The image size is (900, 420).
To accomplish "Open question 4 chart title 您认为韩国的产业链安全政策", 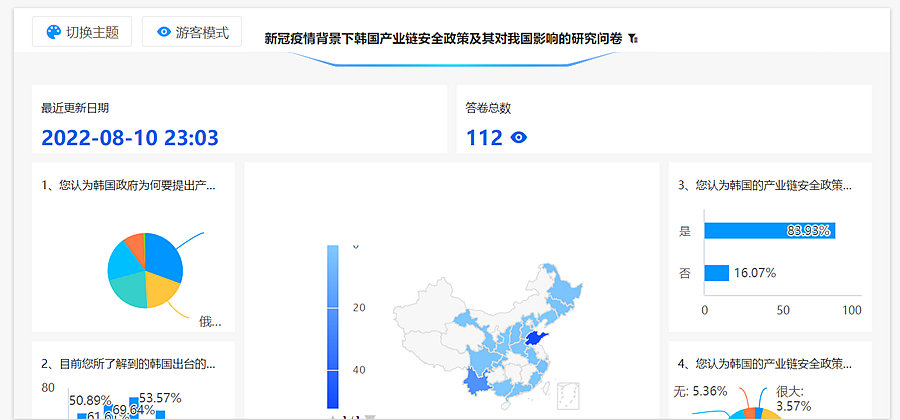I will (x=765, y=363).
